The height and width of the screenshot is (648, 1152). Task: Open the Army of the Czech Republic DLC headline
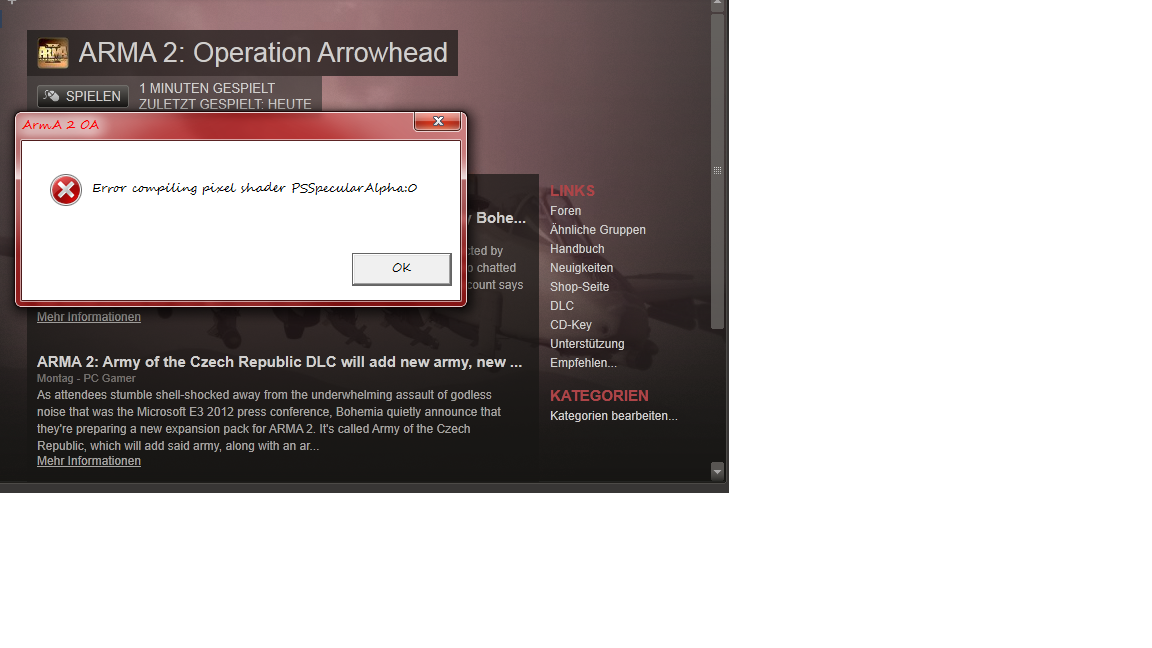279,362
